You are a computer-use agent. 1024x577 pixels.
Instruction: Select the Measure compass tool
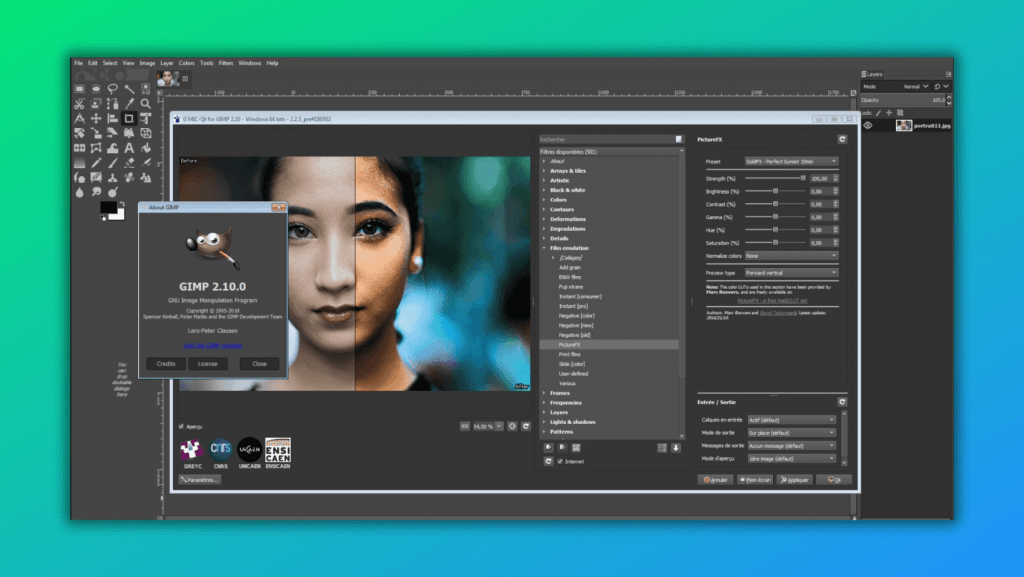(79, 119)
